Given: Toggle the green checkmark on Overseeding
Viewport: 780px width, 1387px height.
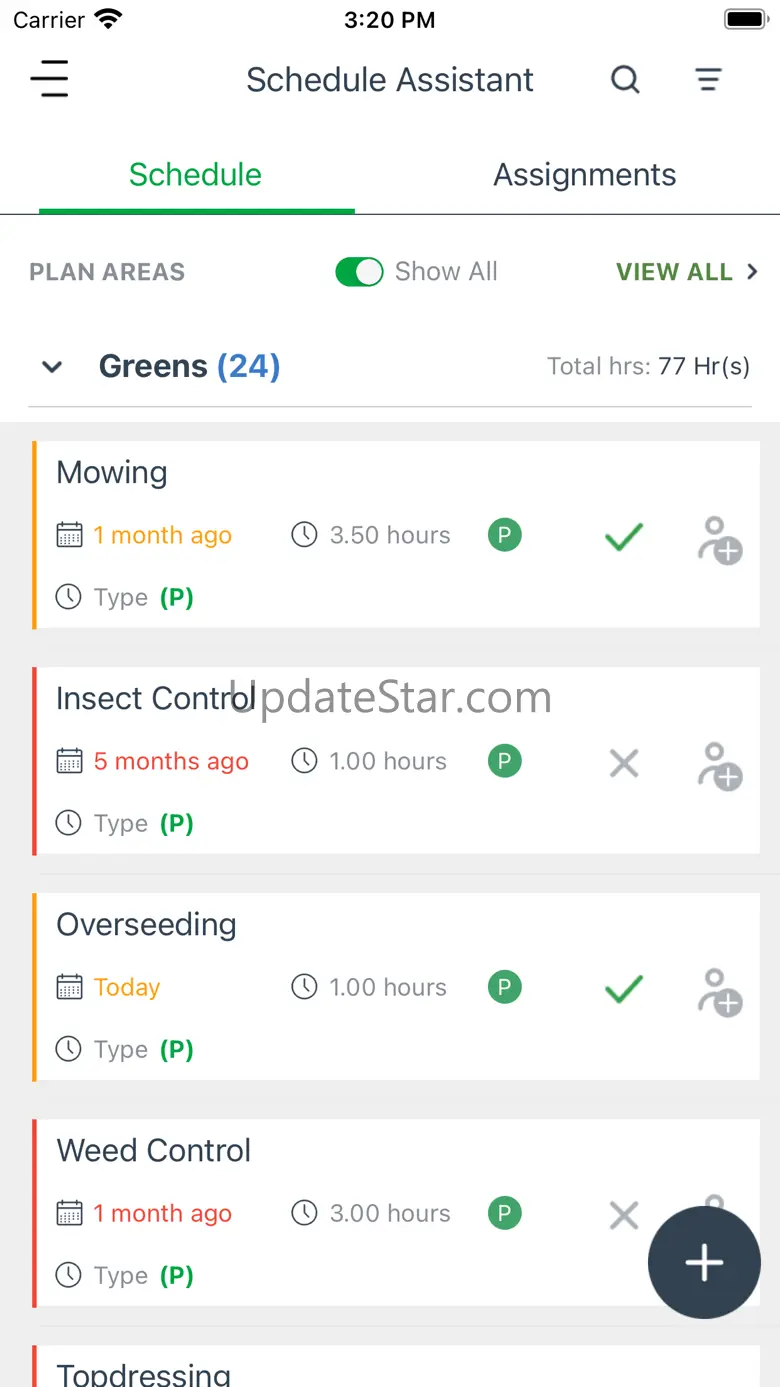Looking at the screenshot, I should click(623, 990).
